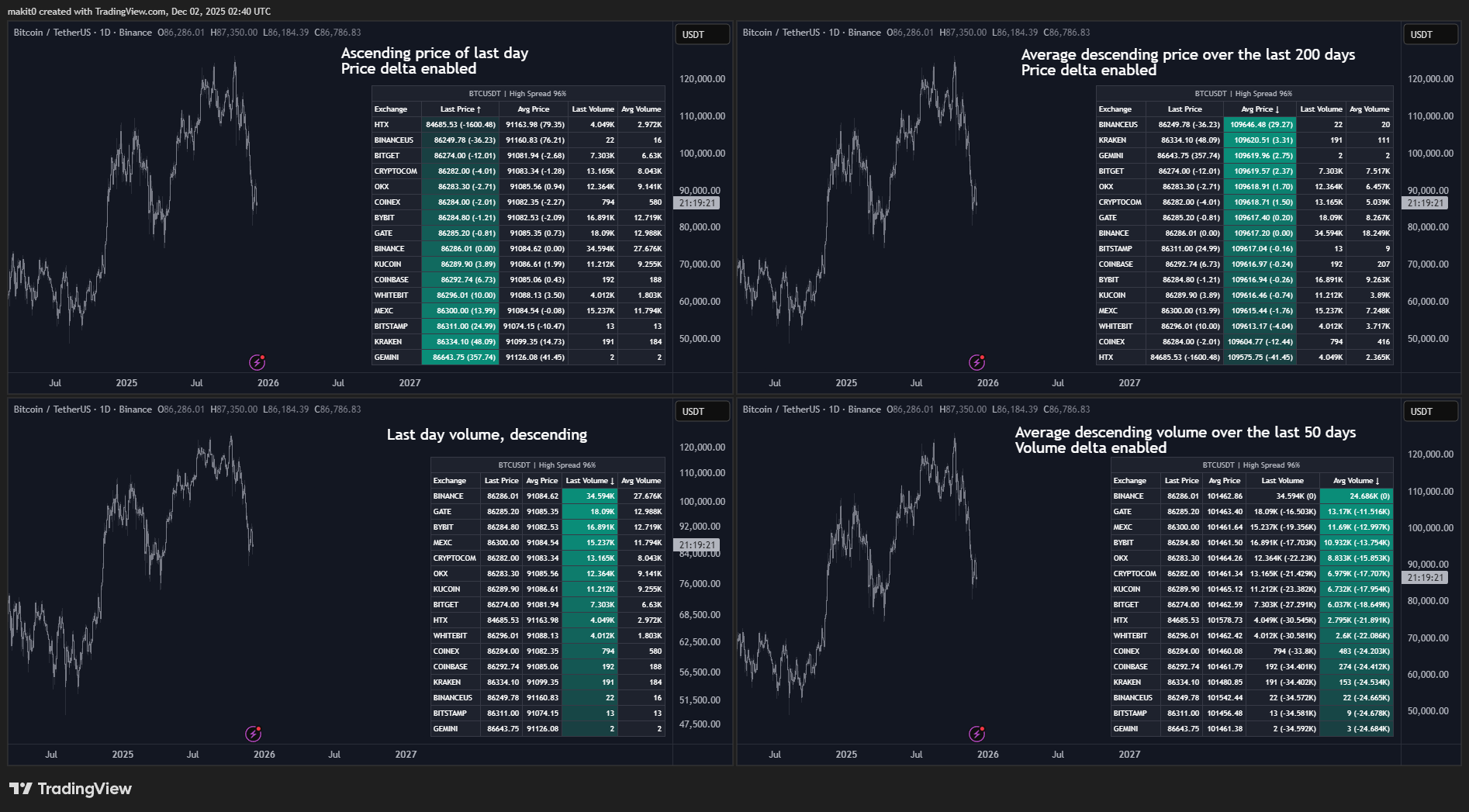Open USDT currency button on Last day volume chart
Screen dimensions: 1469x812
point(702,411)
